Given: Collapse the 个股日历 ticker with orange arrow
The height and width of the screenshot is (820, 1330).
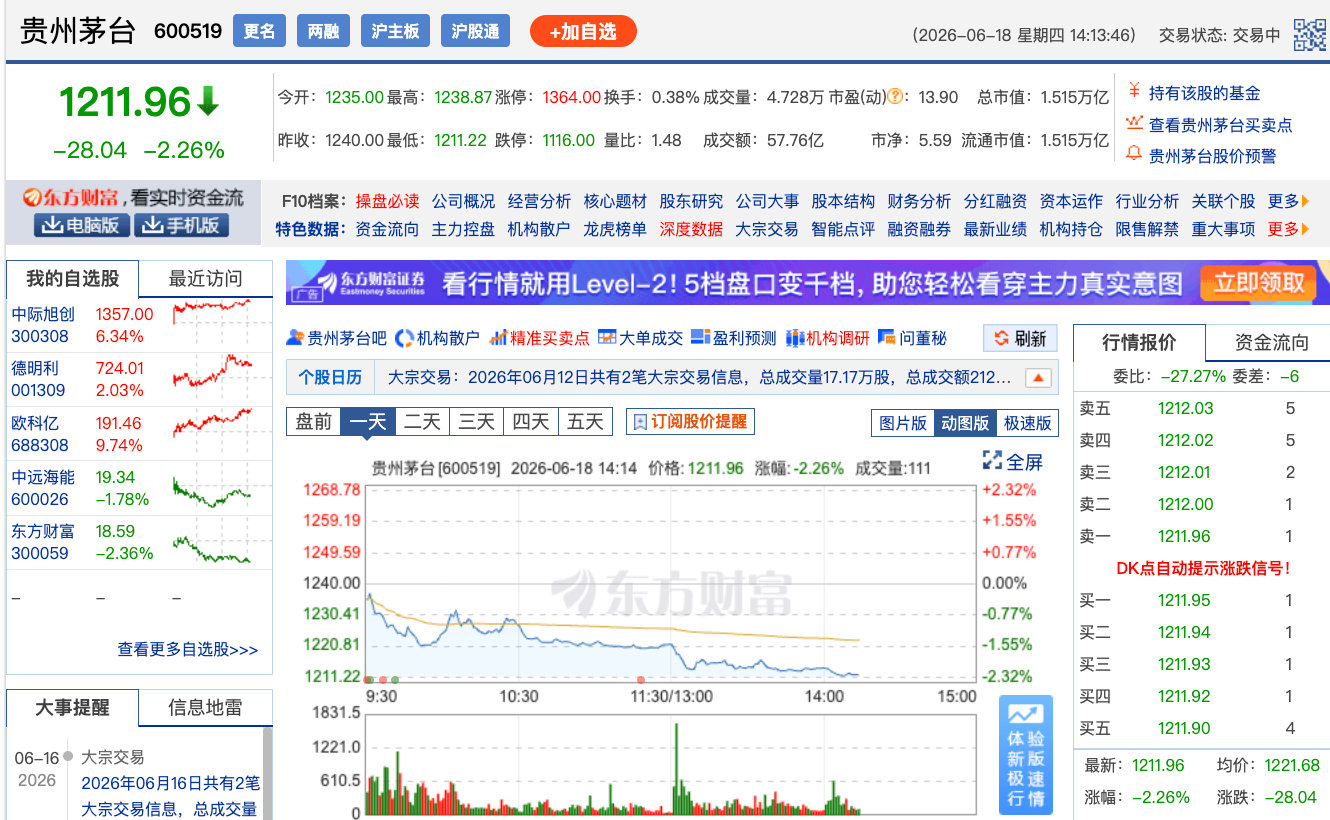Looking at the screenshot, I should [x=1038, y=378].
